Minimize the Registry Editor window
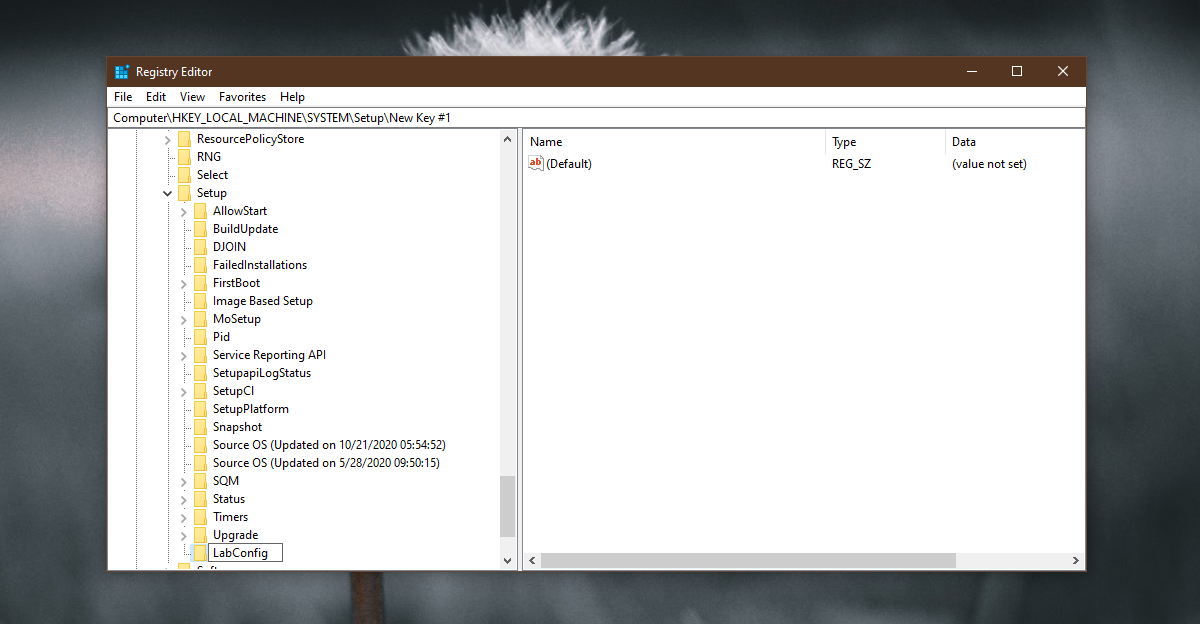Viewport: 1200px width, 624px height. pos(971,72)
